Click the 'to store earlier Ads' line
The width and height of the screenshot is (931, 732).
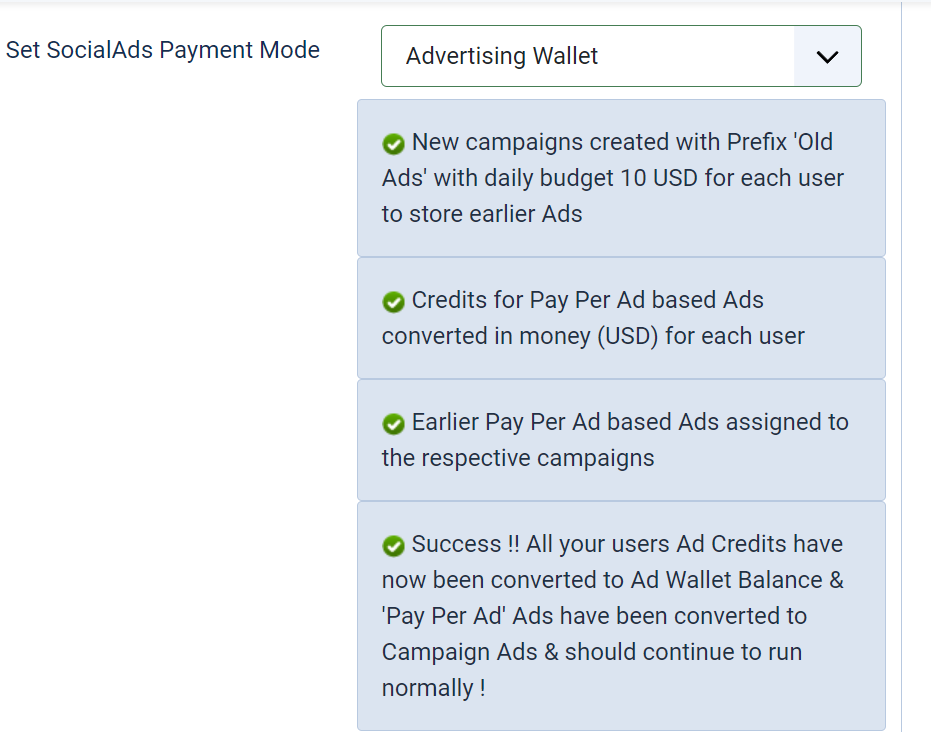pyautogui.click(x=482, y=214)
